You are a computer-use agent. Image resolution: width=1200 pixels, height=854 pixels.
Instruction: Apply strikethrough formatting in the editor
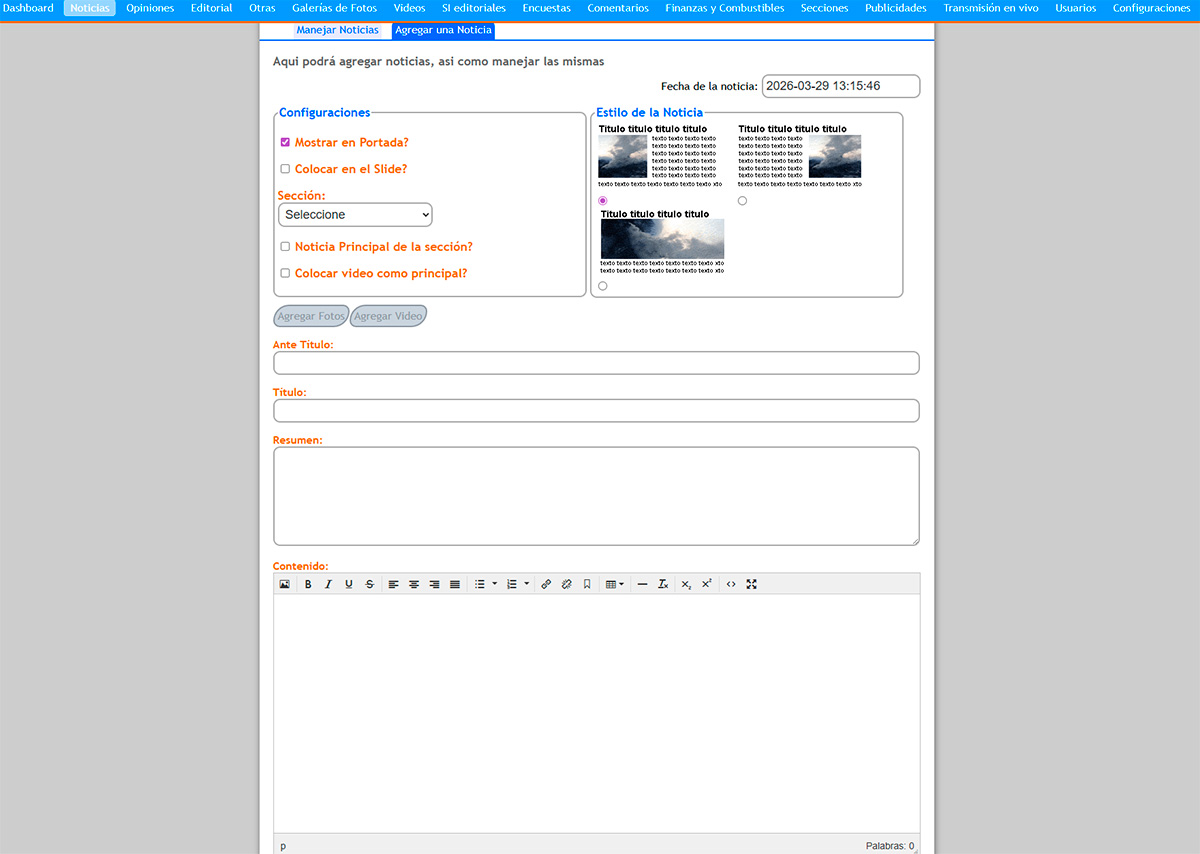(369, 584)
